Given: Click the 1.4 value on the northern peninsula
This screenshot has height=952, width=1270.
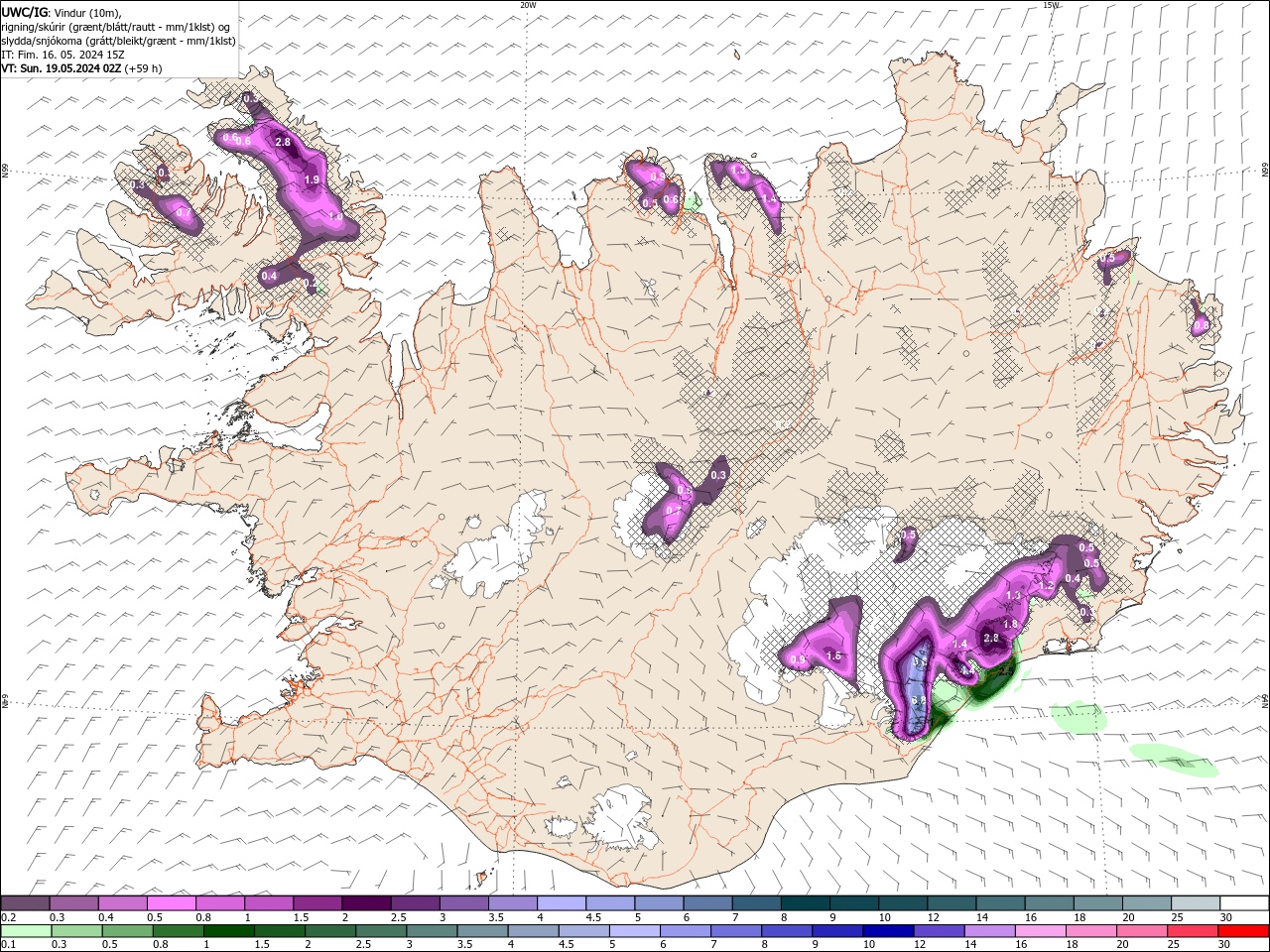Looking at the screenshot, I should pos(770,199).
